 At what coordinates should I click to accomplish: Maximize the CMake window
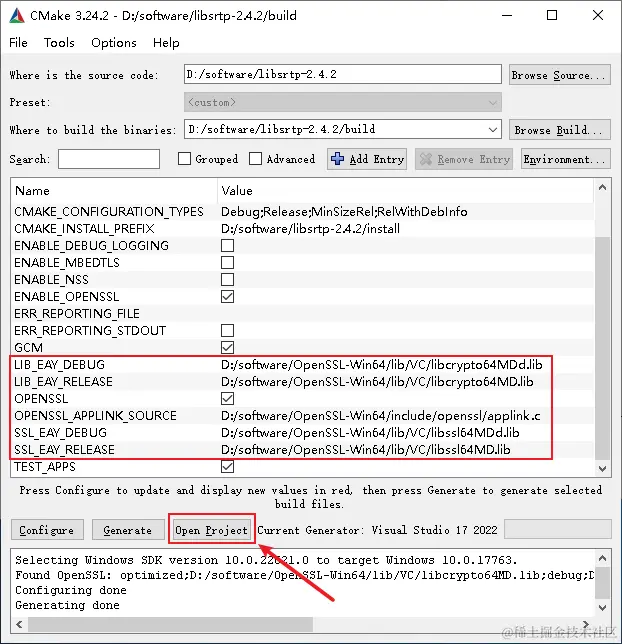[552, 16]
